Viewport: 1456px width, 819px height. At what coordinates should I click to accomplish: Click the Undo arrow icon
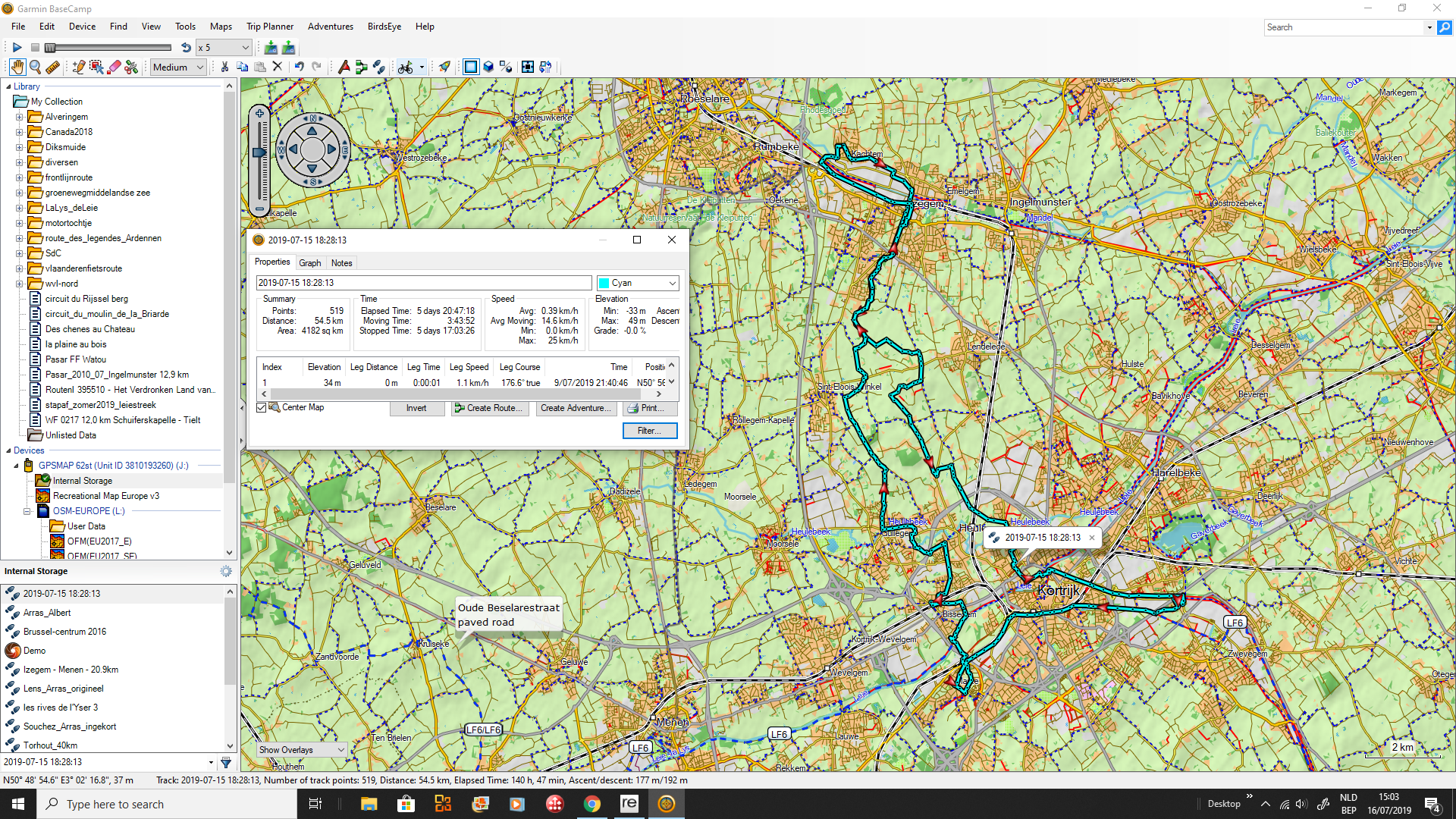pyautogui.click(x=299, y=67)
